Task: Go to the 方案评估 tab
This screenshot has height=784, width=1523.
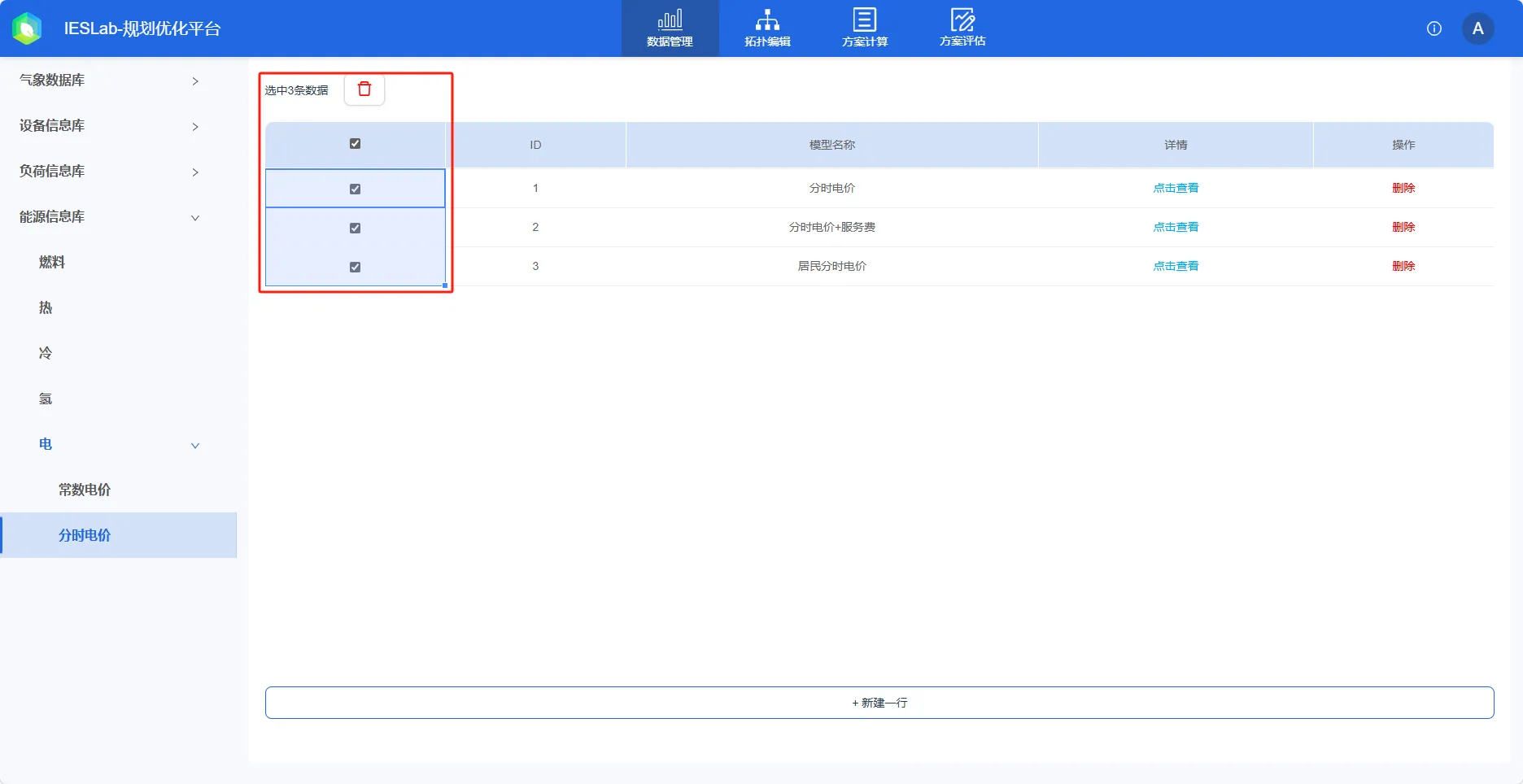Action: point(962,28)
